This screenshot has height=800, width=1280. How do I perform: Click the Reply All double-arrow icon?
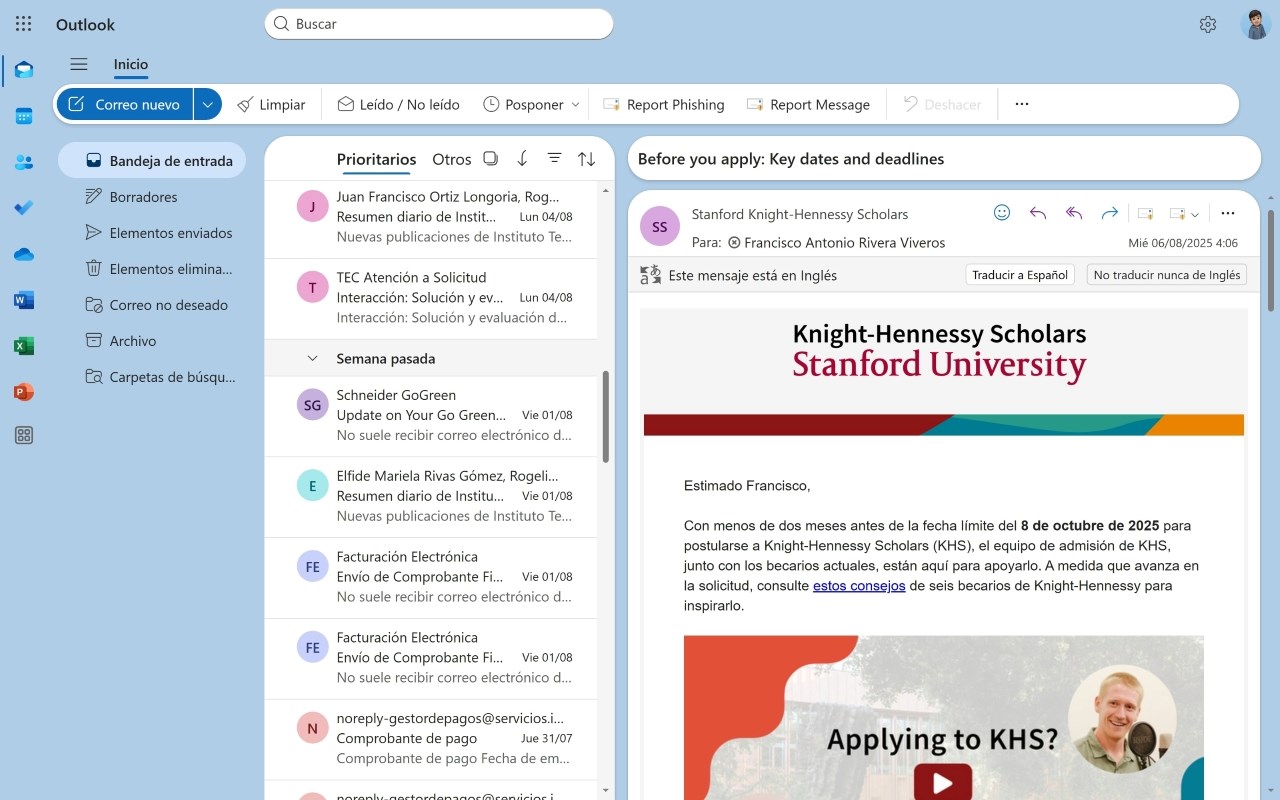point(1074,213)
